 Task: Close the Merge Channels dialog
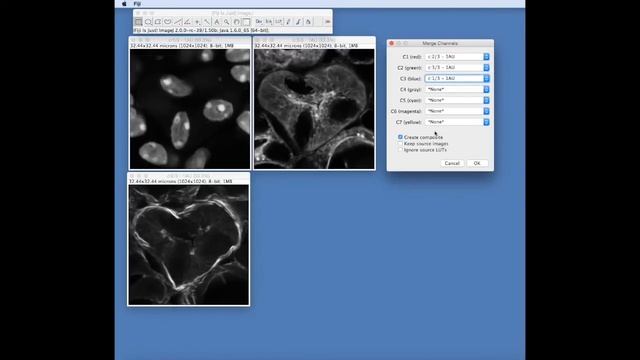tap(391, 43)
